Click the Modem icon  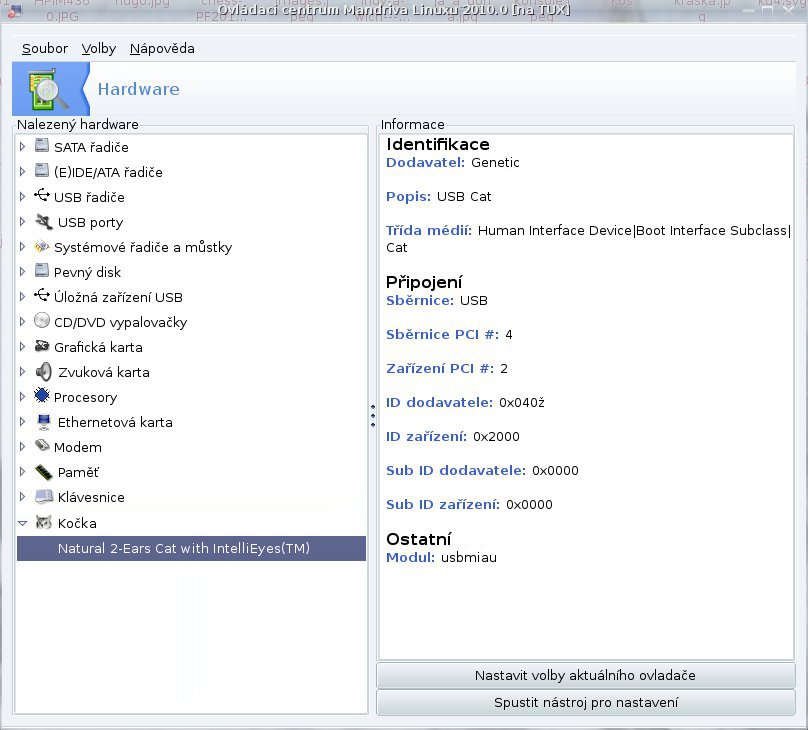(42, 445)
